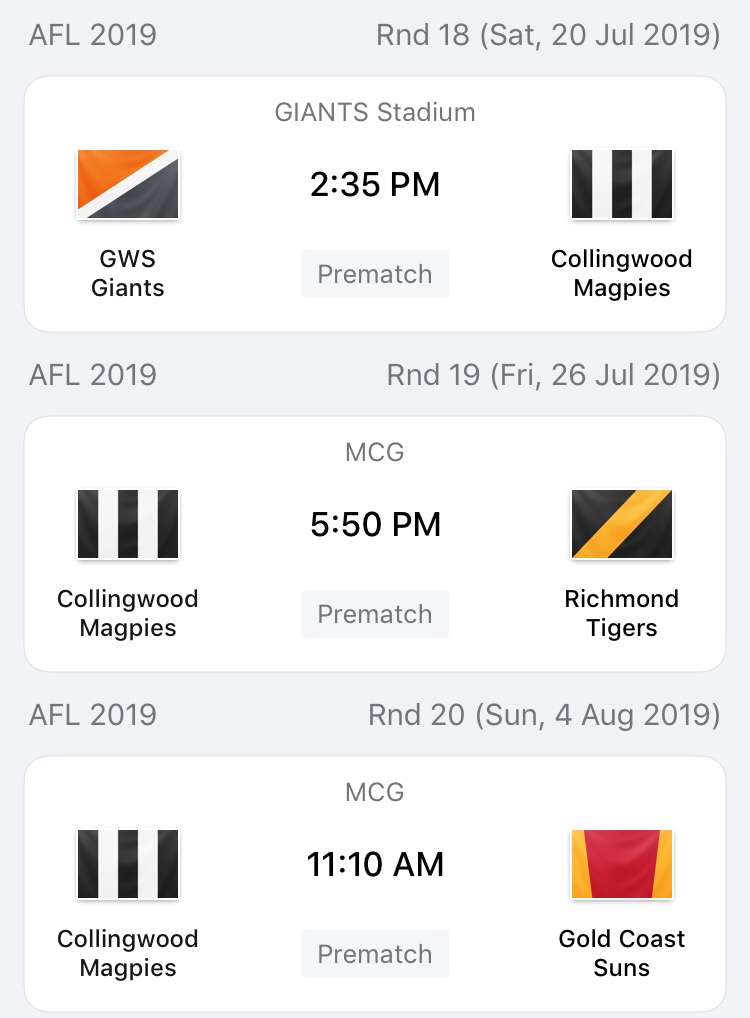Click the Richmond Tigers team name
Screen dimensions: 750x1018
point(622,613)
